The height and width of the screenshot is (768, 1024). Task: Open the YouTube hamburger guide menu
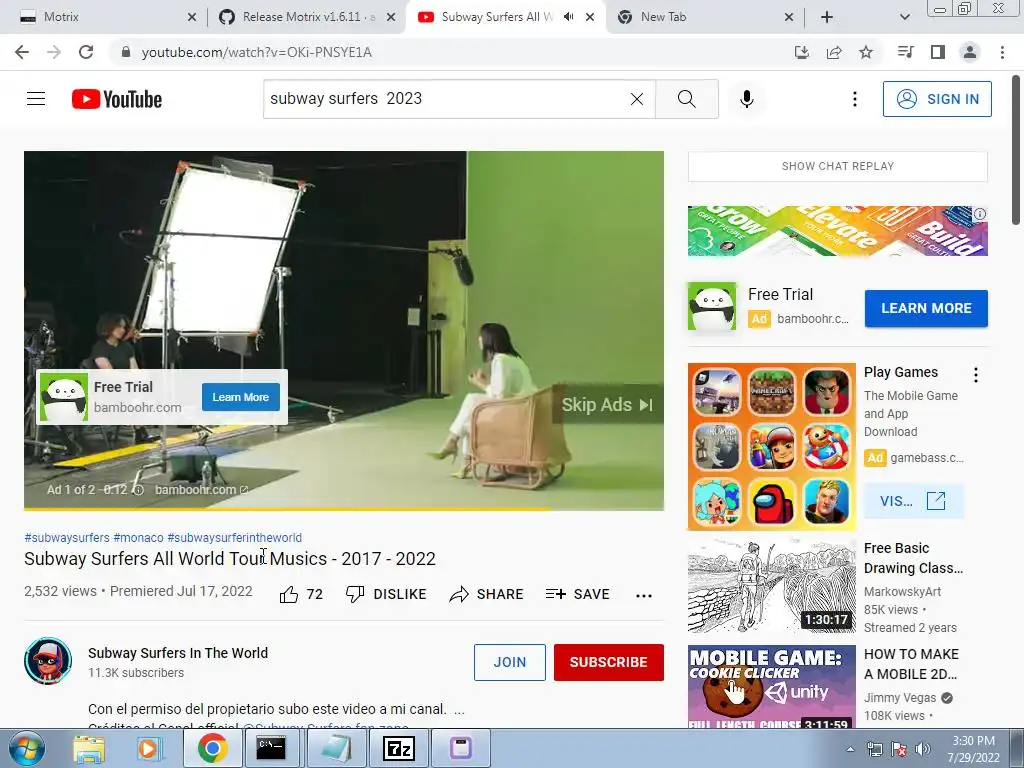pyautogui.click(x=36, y=99)
